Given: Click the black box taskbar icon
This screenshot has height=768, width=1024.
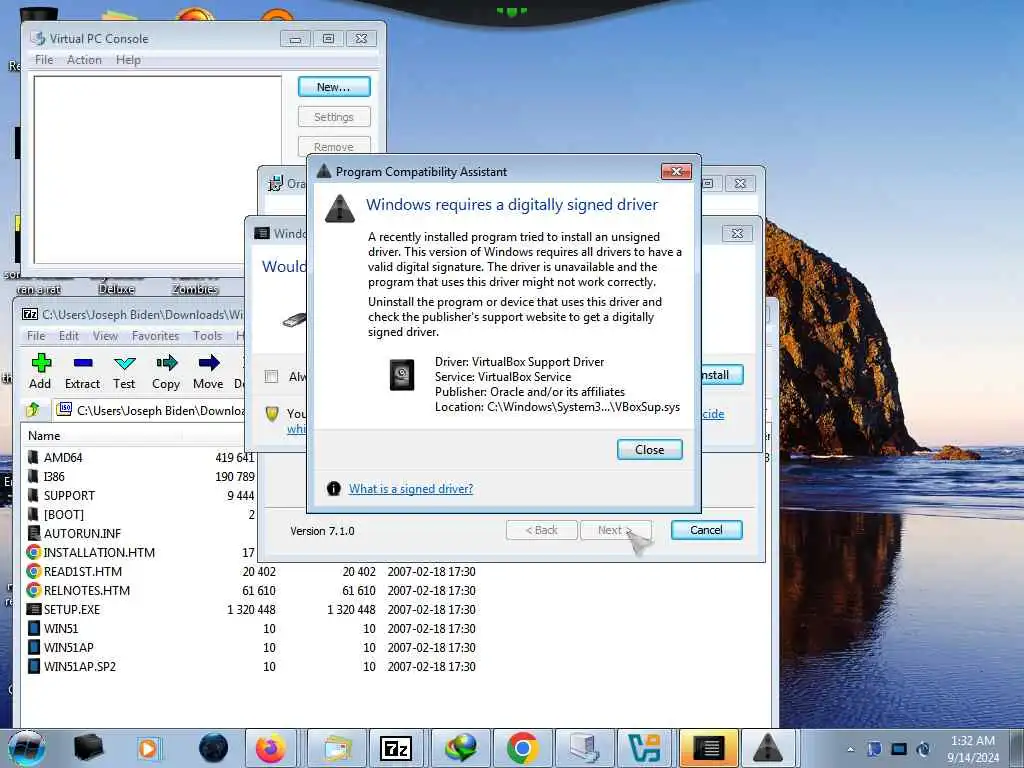Looking at the screenshot, I should (x=88, y=748).
